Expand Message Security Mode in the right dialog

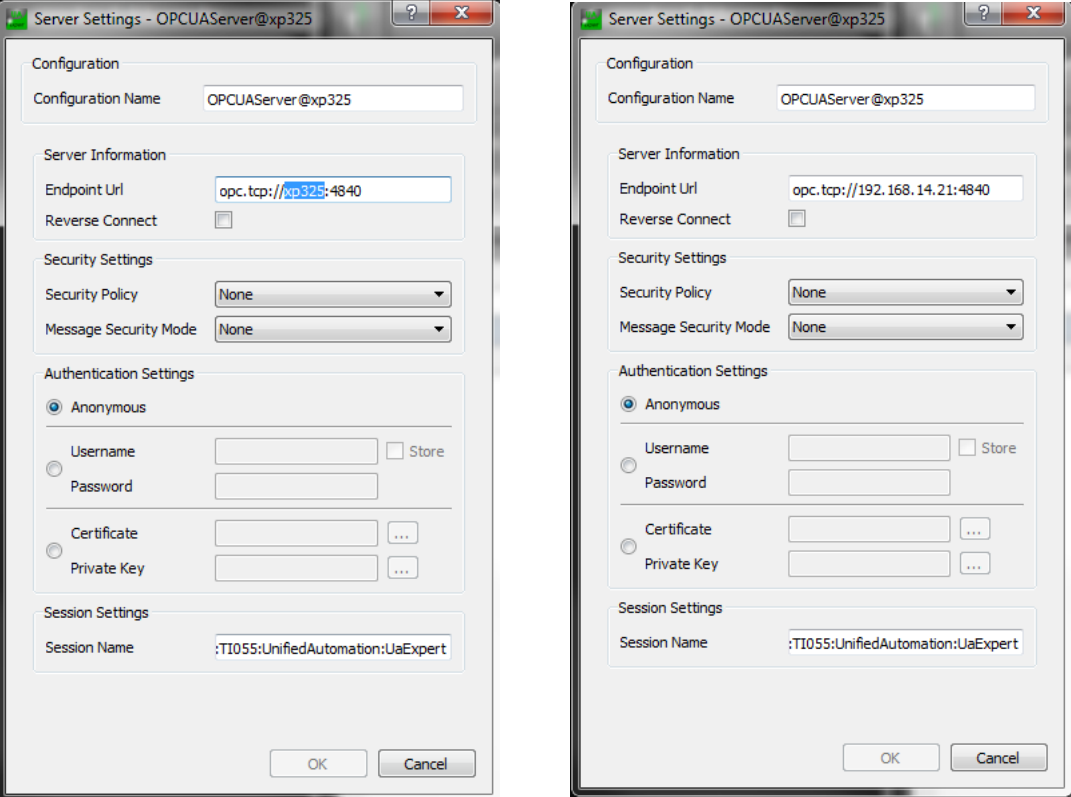(905, 327)
